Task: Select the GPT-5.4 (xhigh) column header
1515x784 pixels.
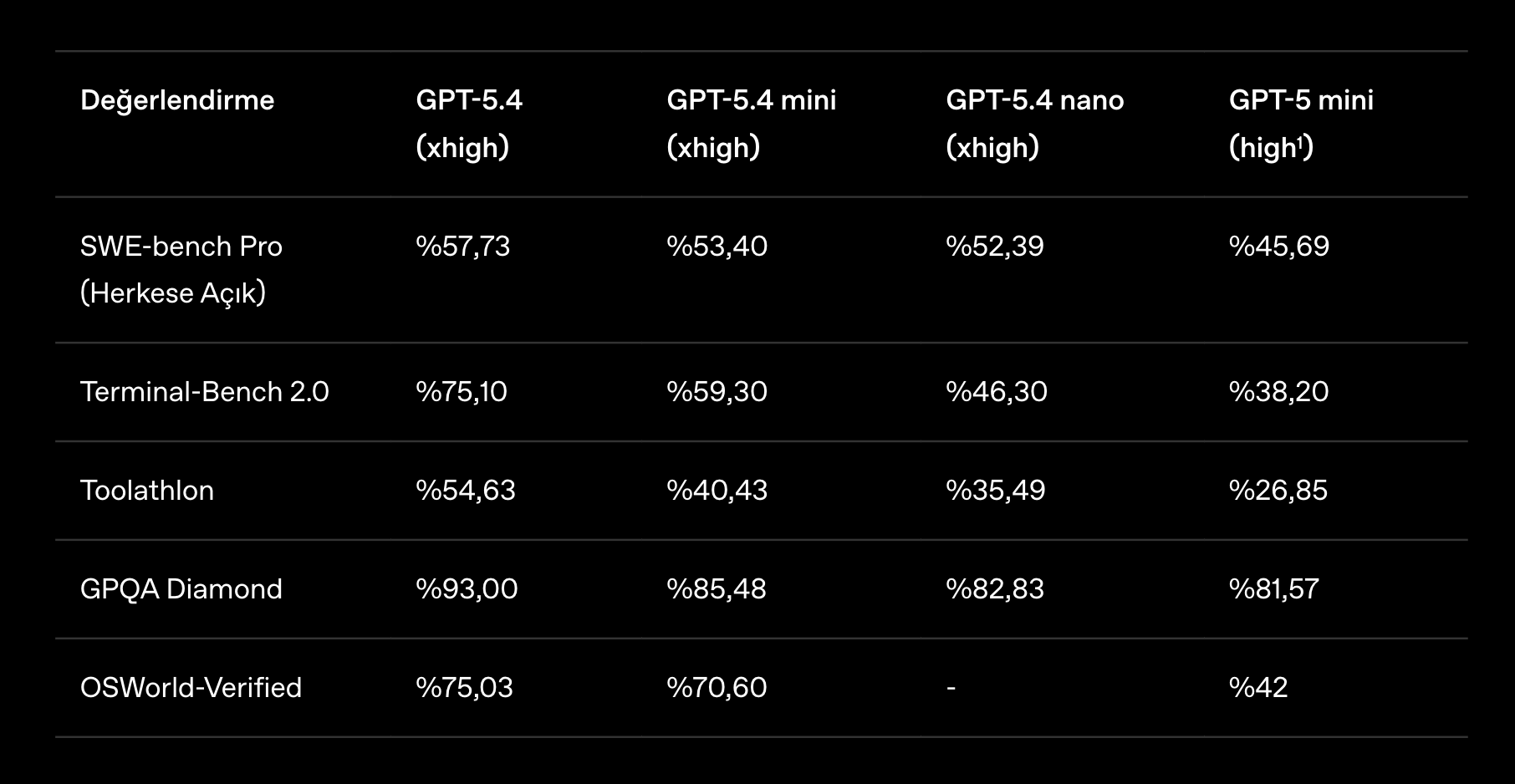Action: [x=469, y=123]
